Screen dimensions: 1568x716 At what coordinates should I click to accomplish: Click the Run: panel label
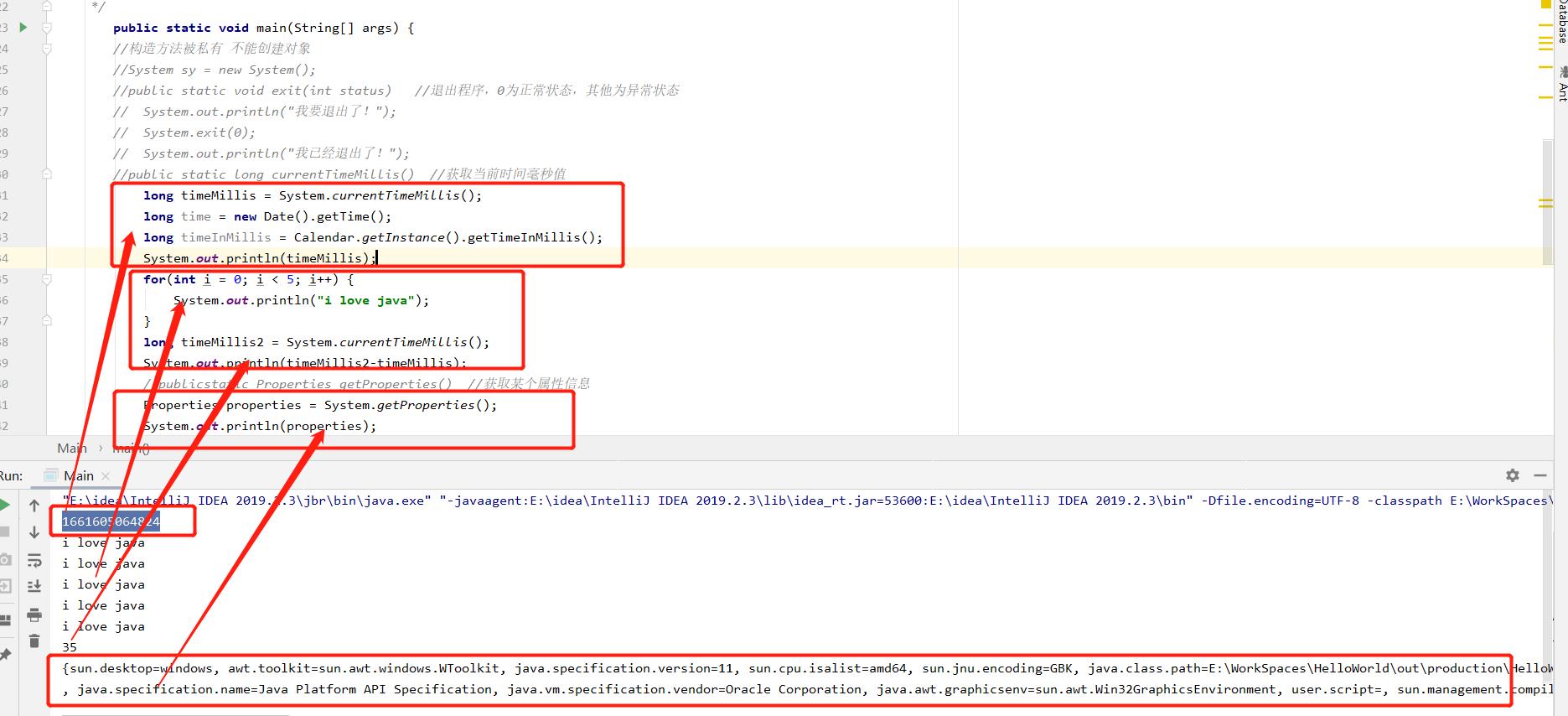click(x=11, y=476)
